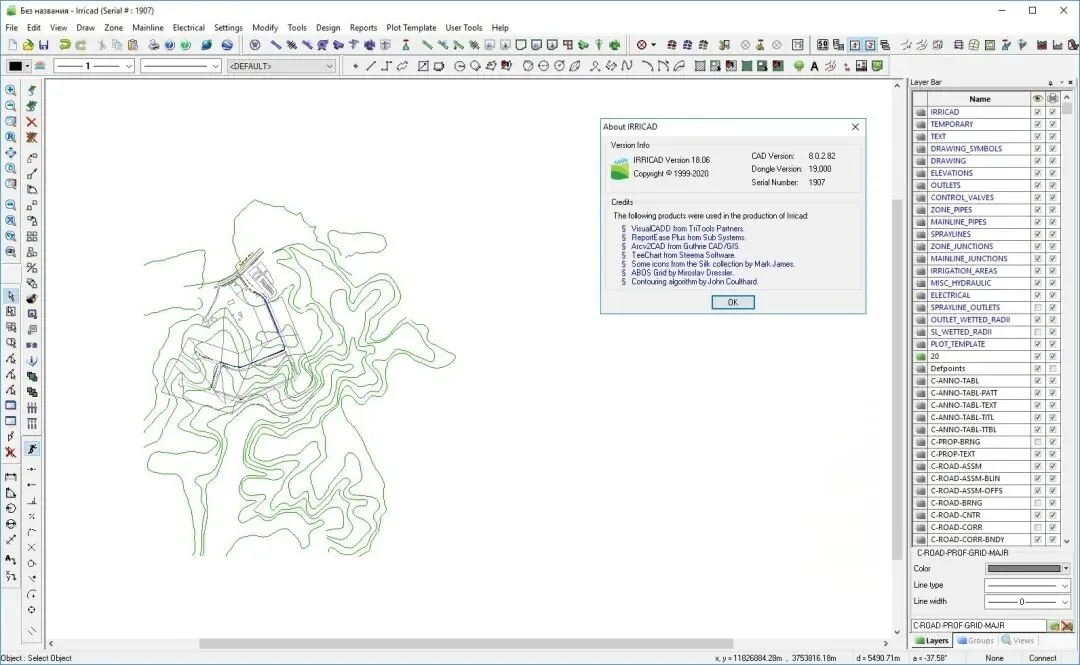Viewport: 1080px width, 665px height.
Task: Select the Zoom In tool
Action: click(10, 90)
